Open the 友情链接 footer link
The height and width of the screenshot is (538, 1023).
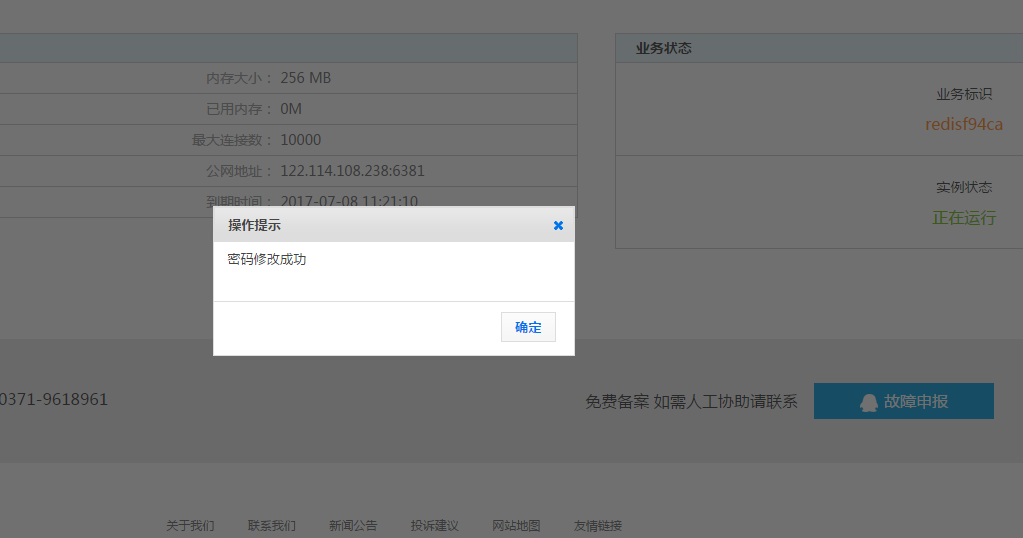597,526
